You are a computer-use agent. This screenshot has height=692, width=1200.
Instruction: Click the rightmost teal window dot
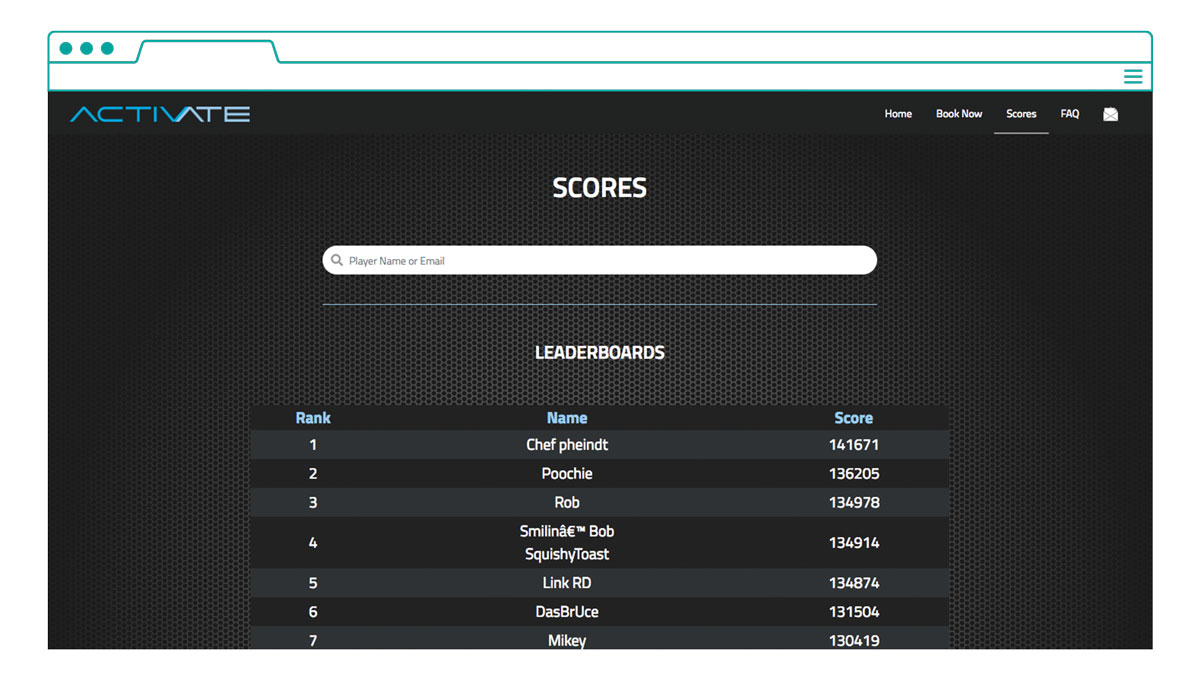coord(108,48)
